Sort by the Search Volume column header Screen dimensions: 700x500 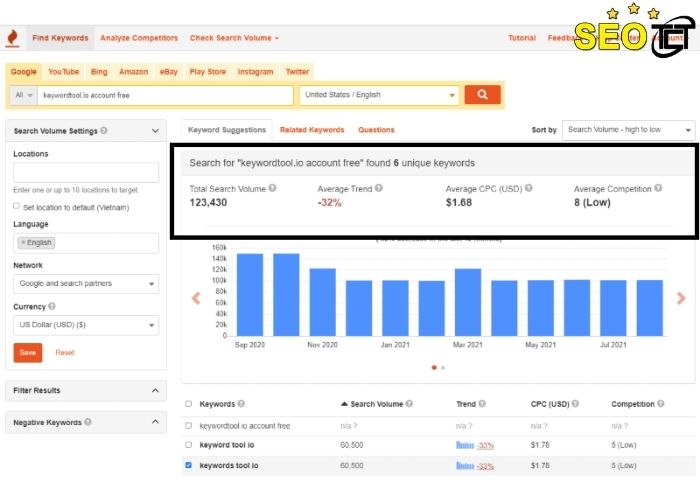click(376, 404)
